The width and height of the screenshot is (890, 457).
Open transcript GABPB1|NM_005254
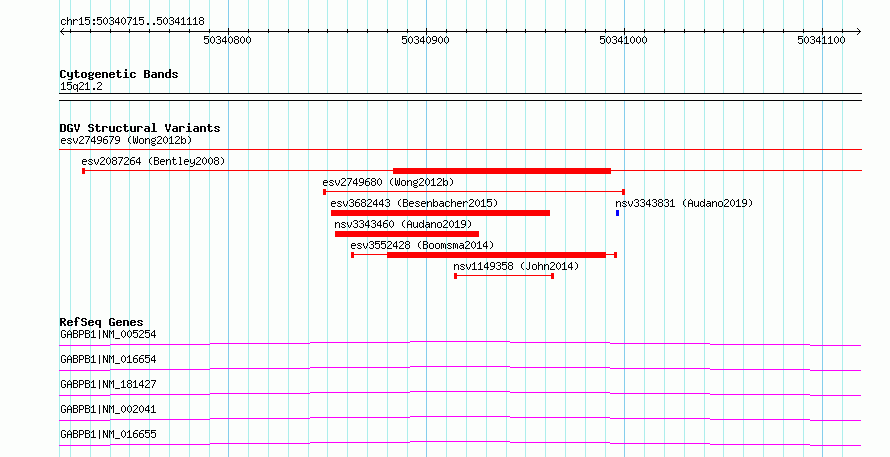click(x=108, y=334)
